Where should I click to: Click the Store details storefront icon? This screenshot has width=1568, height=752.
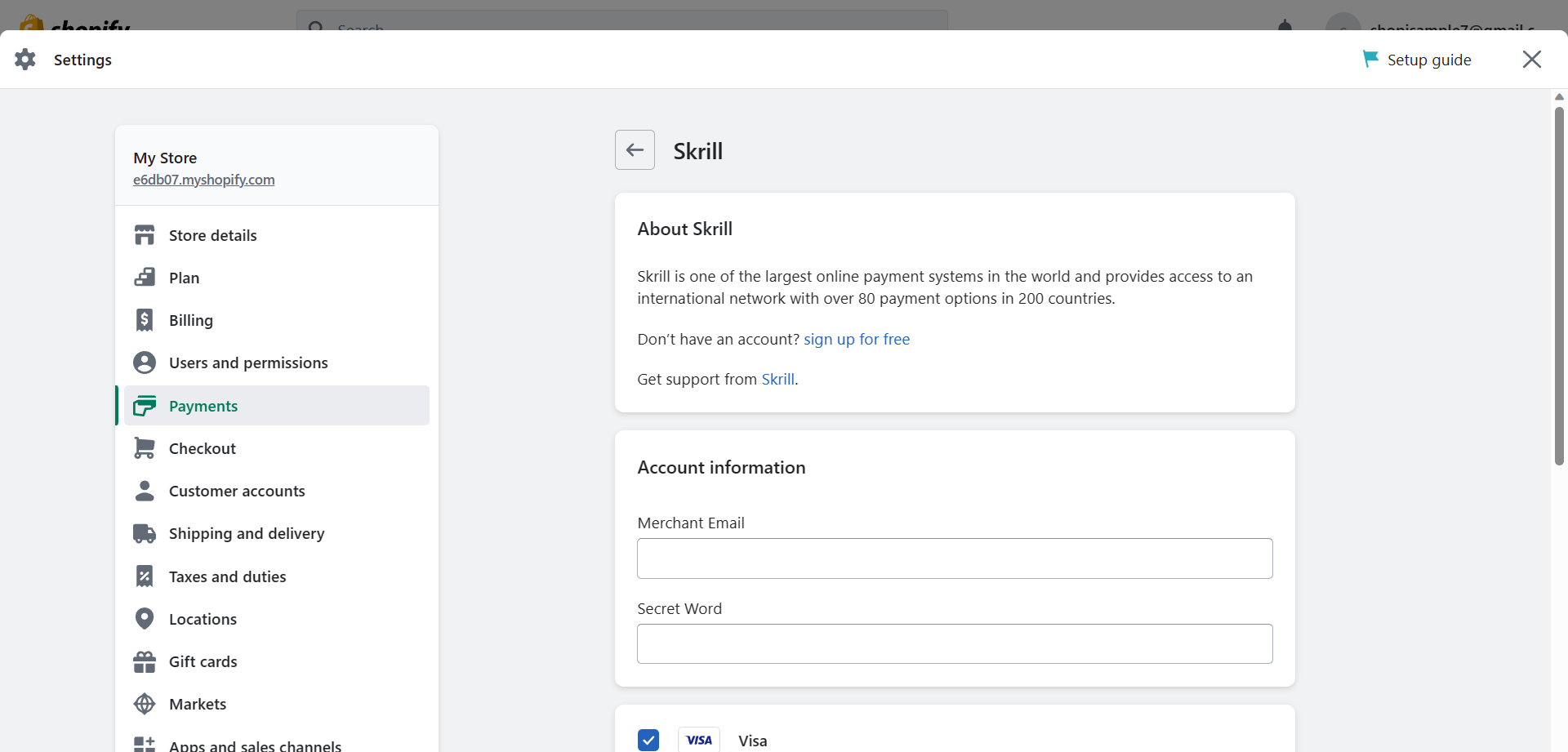145,235
